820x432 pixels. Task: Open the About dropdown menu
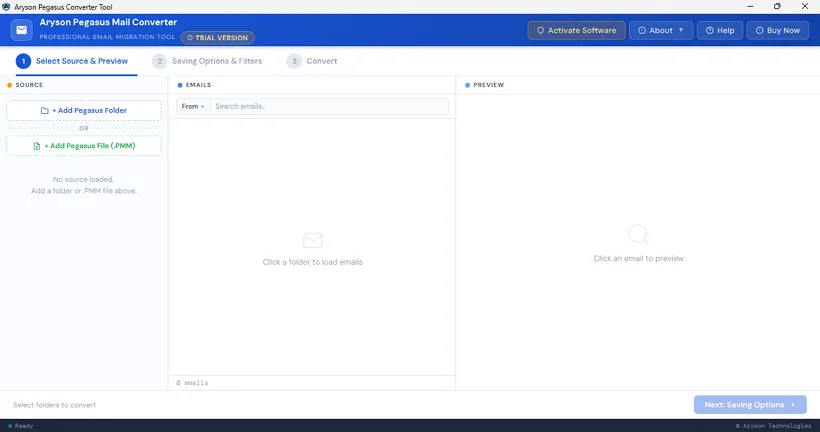(x=661, y=30)
